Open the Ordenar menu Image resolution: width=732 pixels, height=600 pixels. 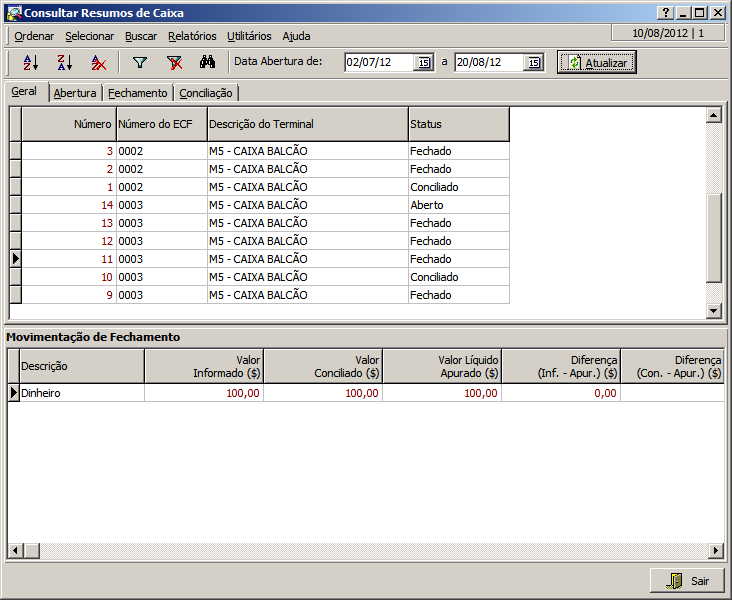(x=34, y=36)
